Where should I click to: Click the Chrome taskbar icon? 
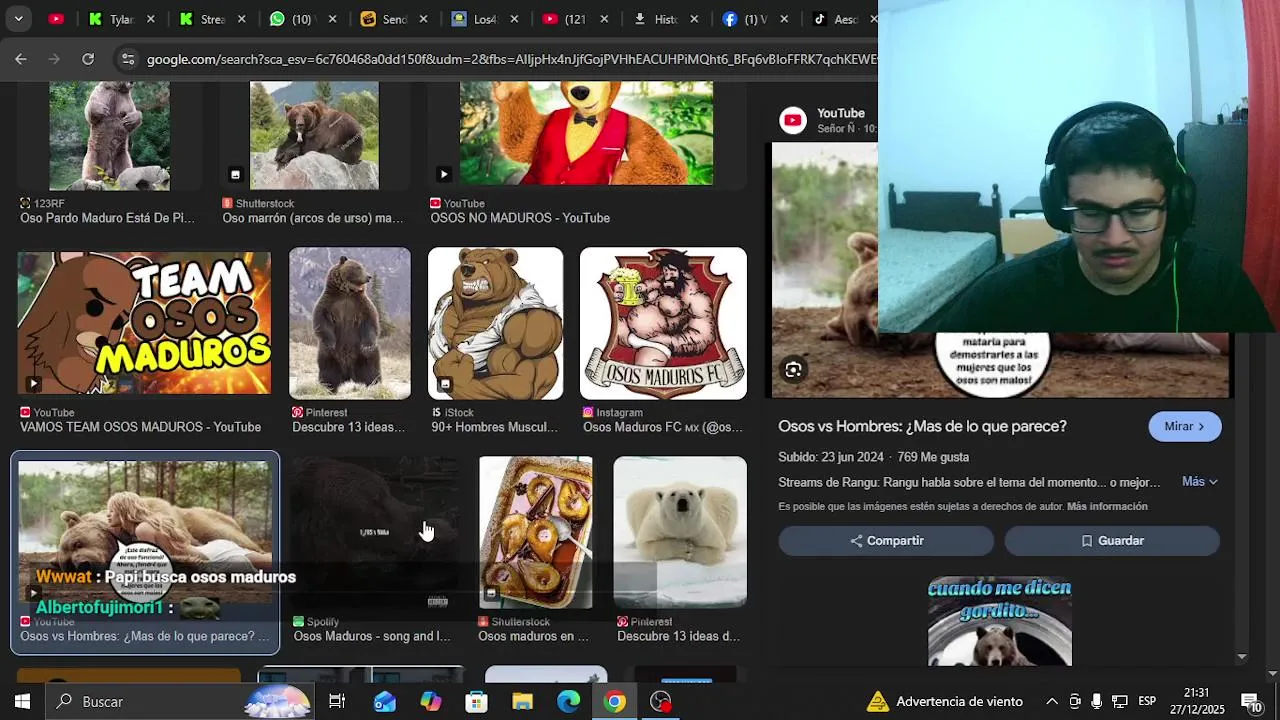point(615,702)
